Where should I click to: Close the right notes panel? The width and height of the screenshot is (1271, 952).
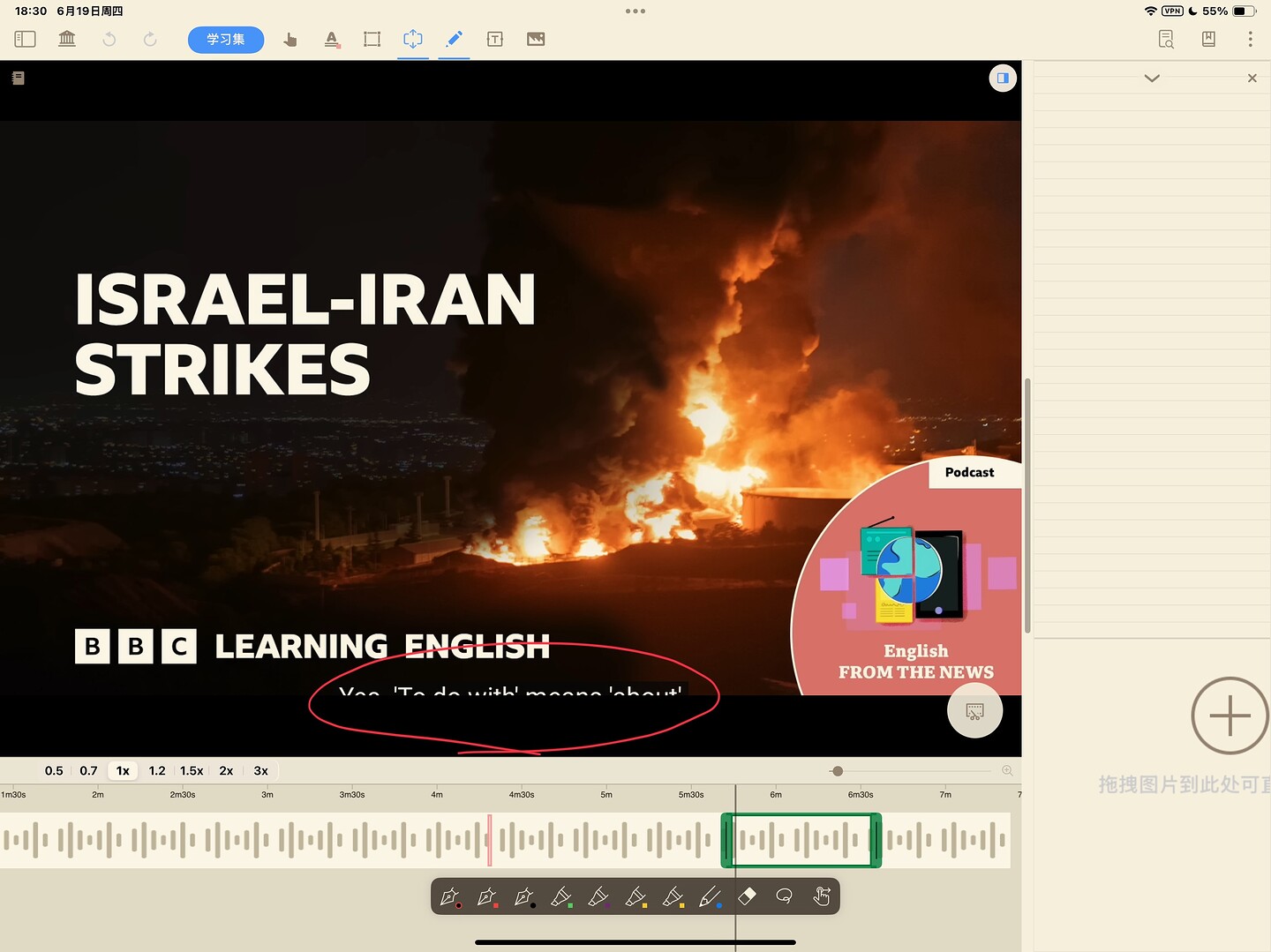point(1252,79)
